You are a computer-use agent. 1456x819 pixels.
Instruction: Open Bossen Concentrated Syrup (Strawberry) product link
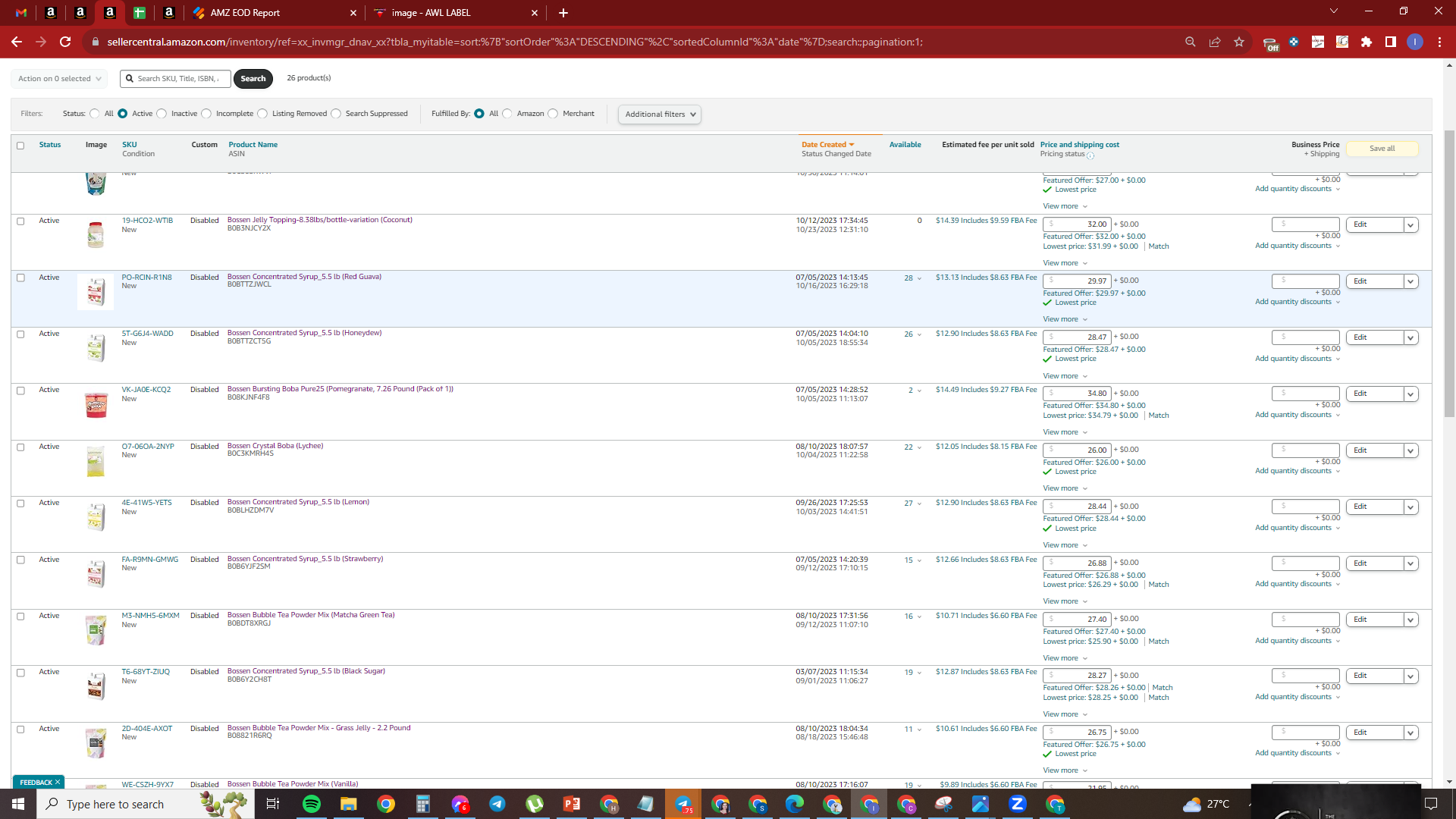click(305, 559)
